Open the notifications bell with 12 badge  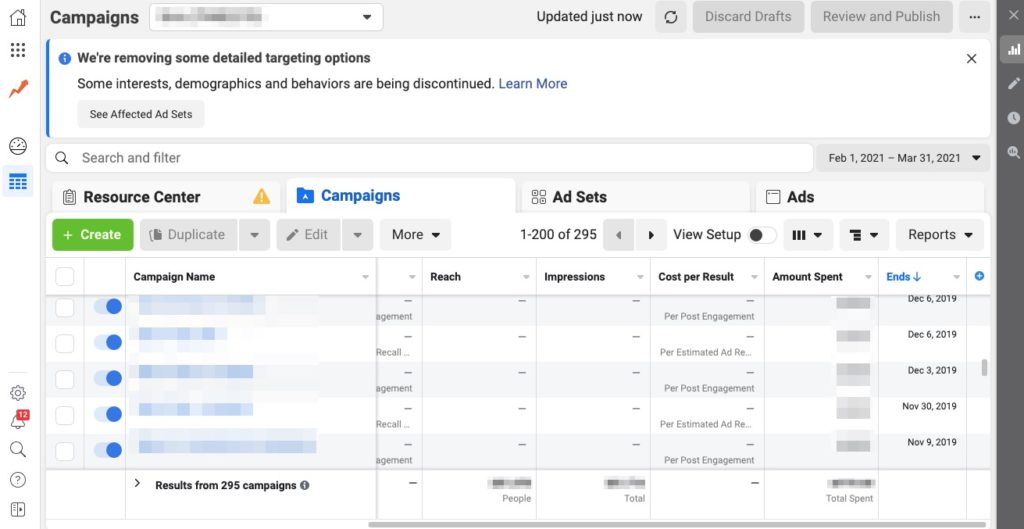pos(18,421)
